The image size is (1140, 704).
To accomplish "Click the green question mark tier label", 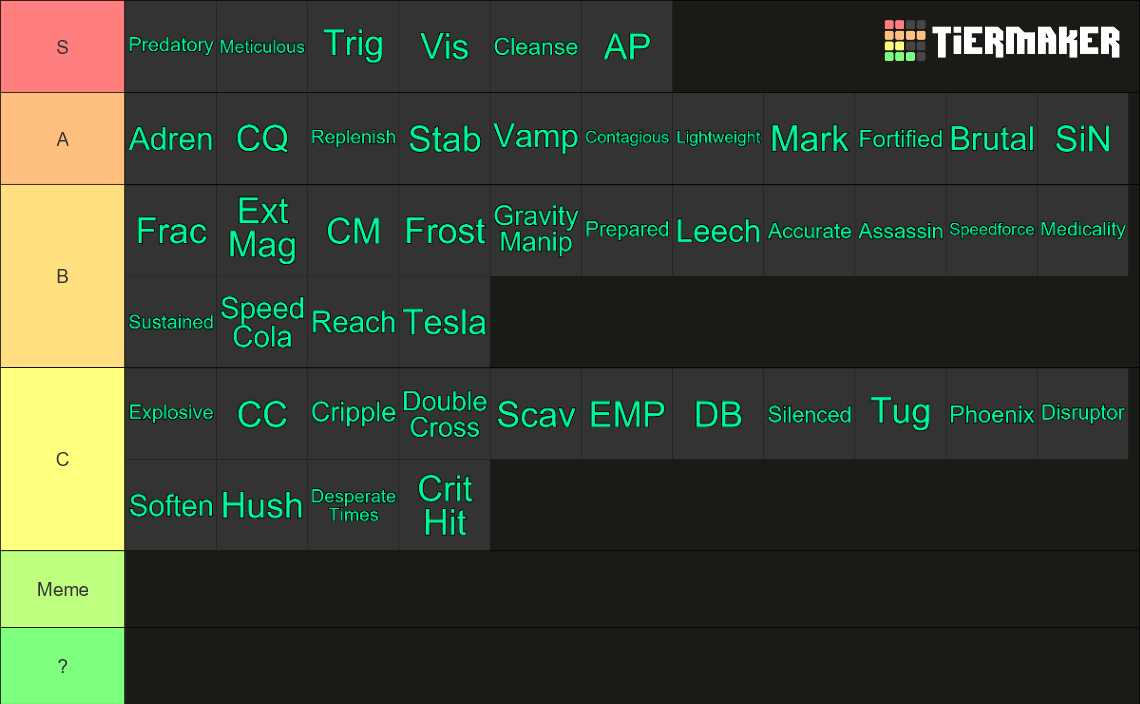I will [63, 666].
